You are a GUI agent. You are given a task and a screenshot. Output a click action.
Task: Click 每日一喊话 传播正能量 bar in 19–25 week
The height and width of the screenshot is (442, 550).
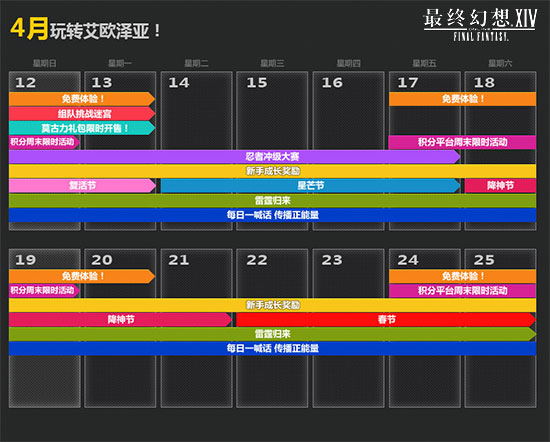point(273,348)
